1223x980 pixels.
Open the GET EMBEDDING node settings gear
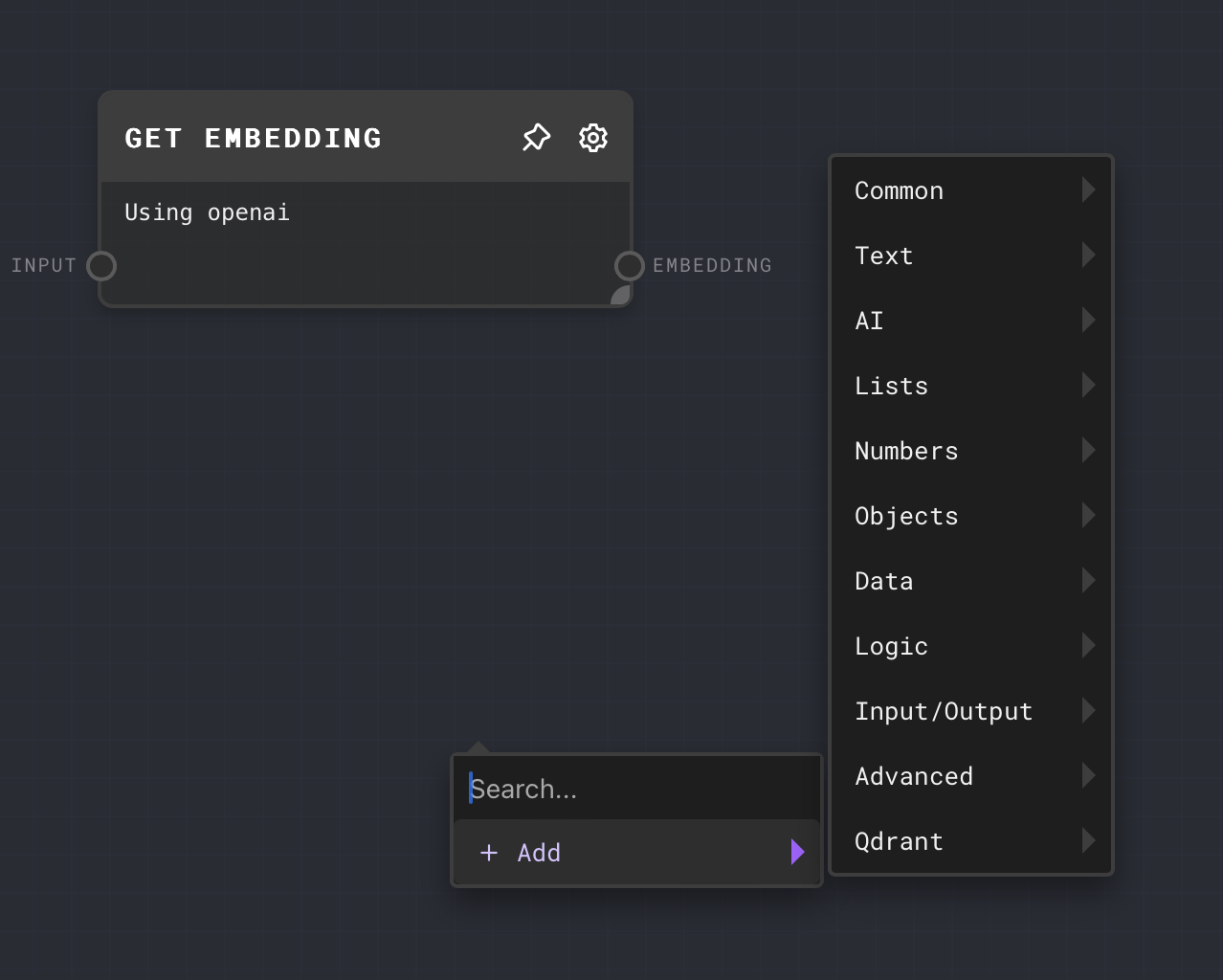[593, 138]
